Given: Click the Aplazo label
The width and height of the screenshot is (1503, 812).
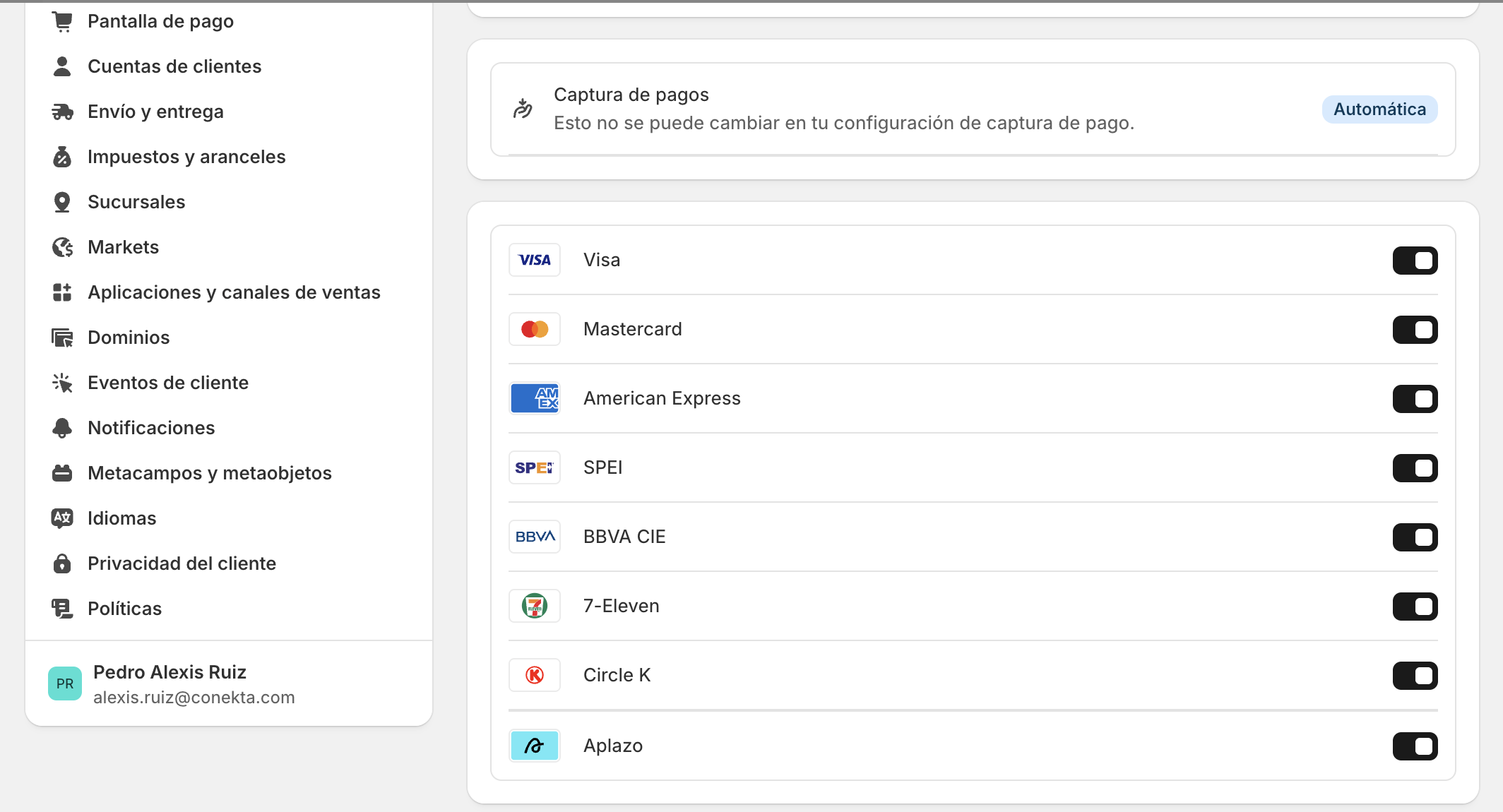Looking at the screenshot, I should point(613,746).
